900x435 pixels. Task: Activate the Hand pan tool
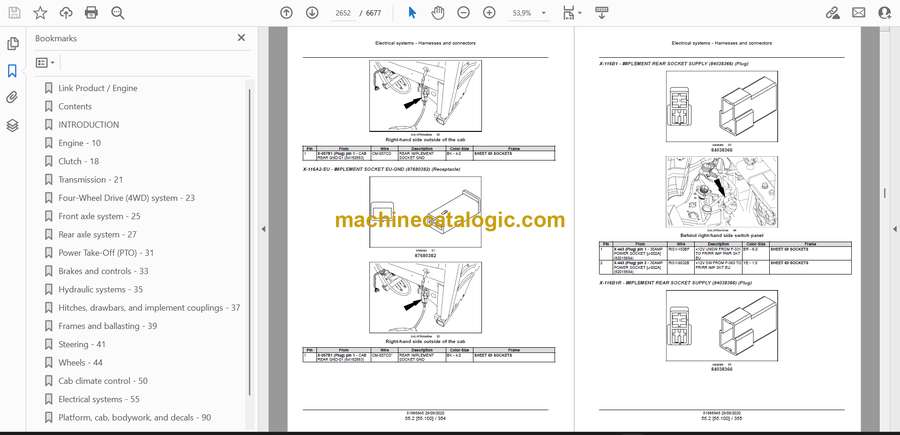438,13
